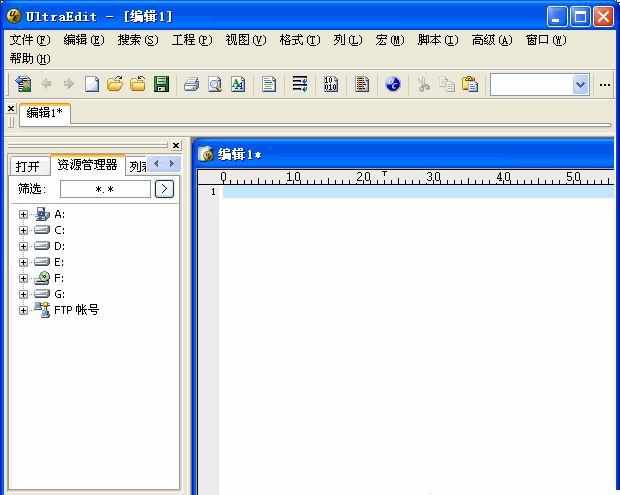Open the 搜索(S) menu
Viewport: 620px width, 495px height.
(x=137, y=40)
